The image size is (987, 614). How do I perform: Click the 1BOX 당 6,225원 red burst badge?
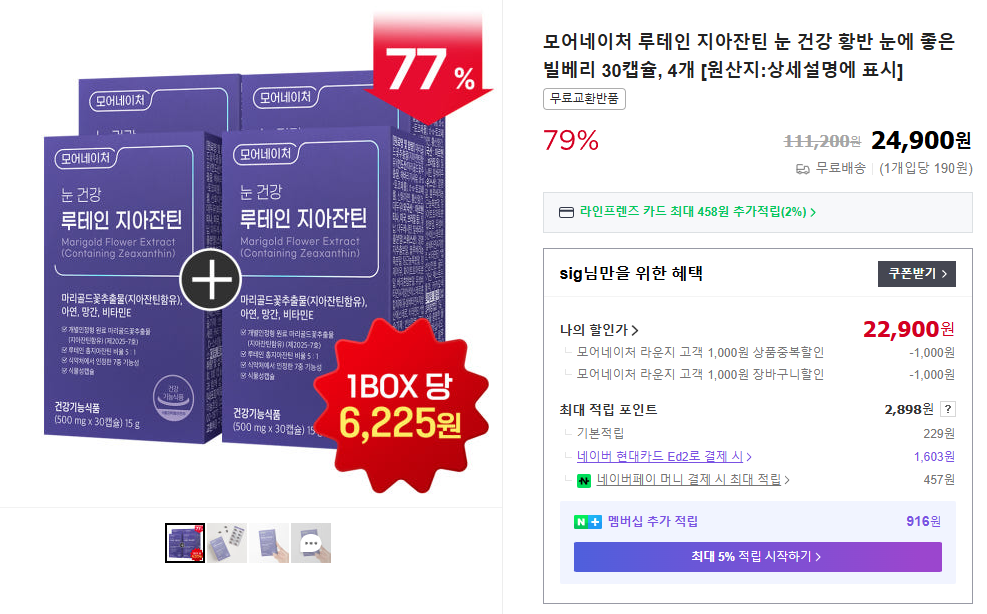pos(402,406)
